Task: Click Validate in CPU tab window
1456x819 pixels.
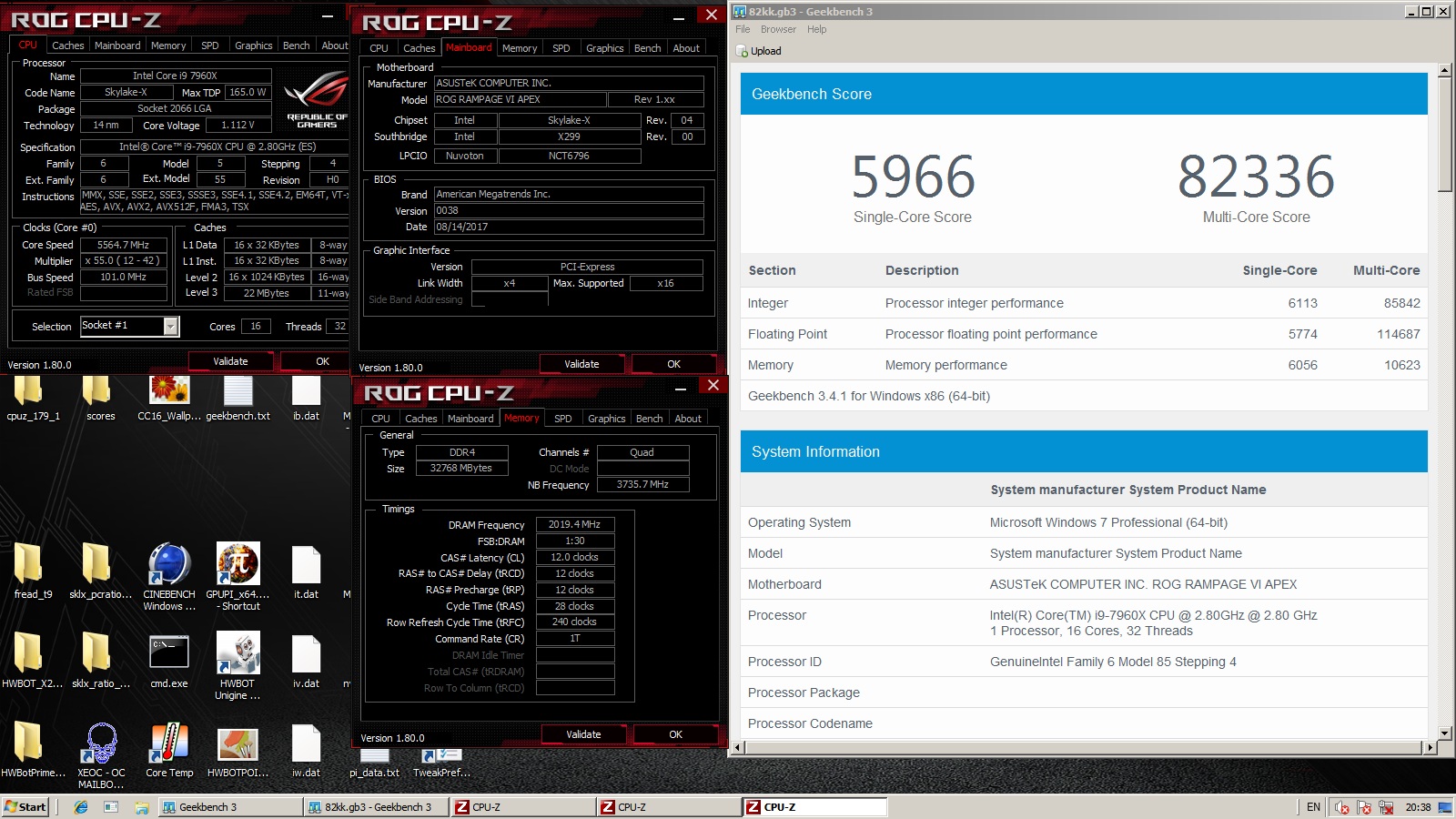Action: pyautogui.click(x=230, y=361)
